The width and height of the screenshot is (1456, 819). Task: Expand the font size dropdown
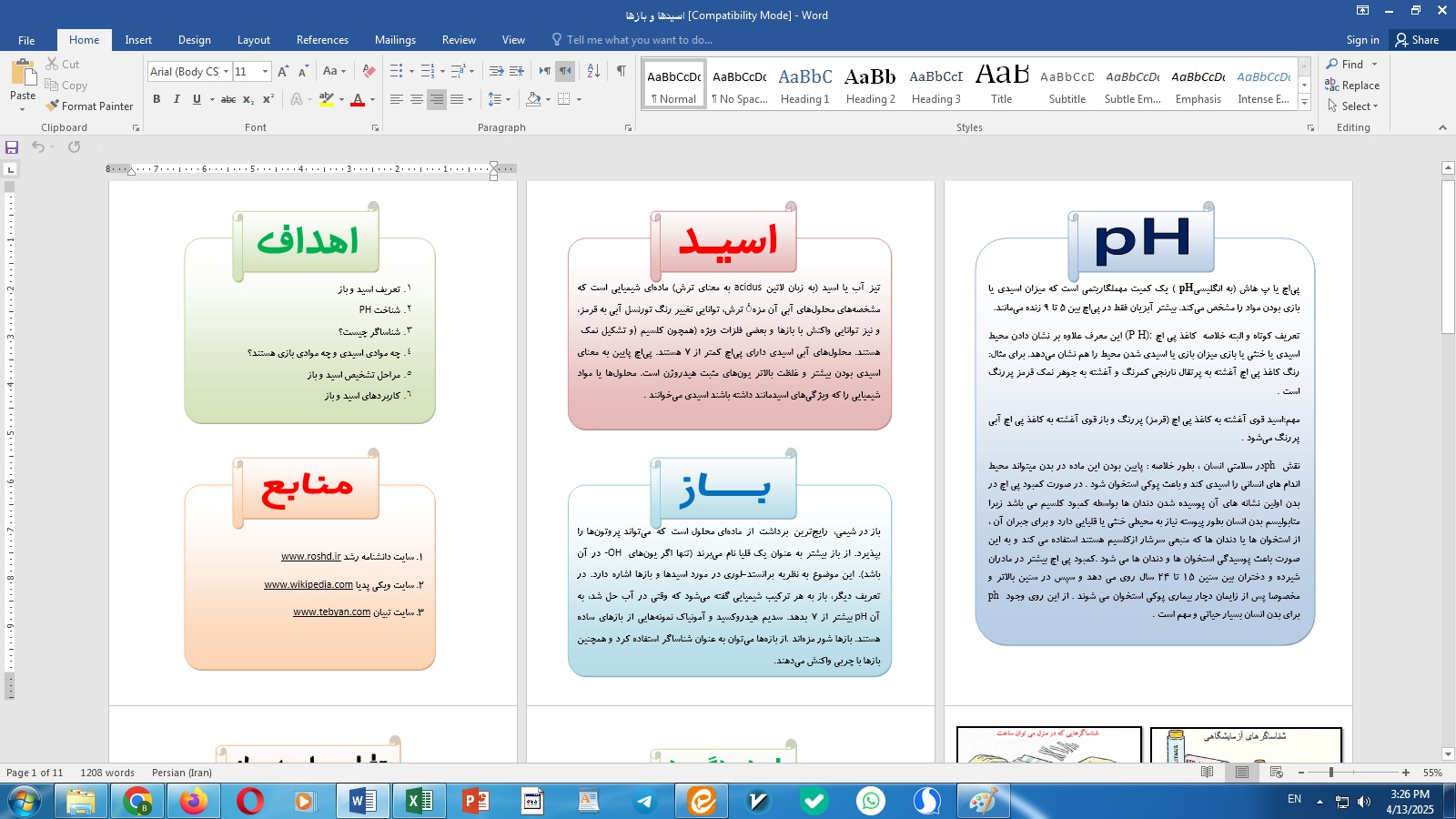[265, 72]
